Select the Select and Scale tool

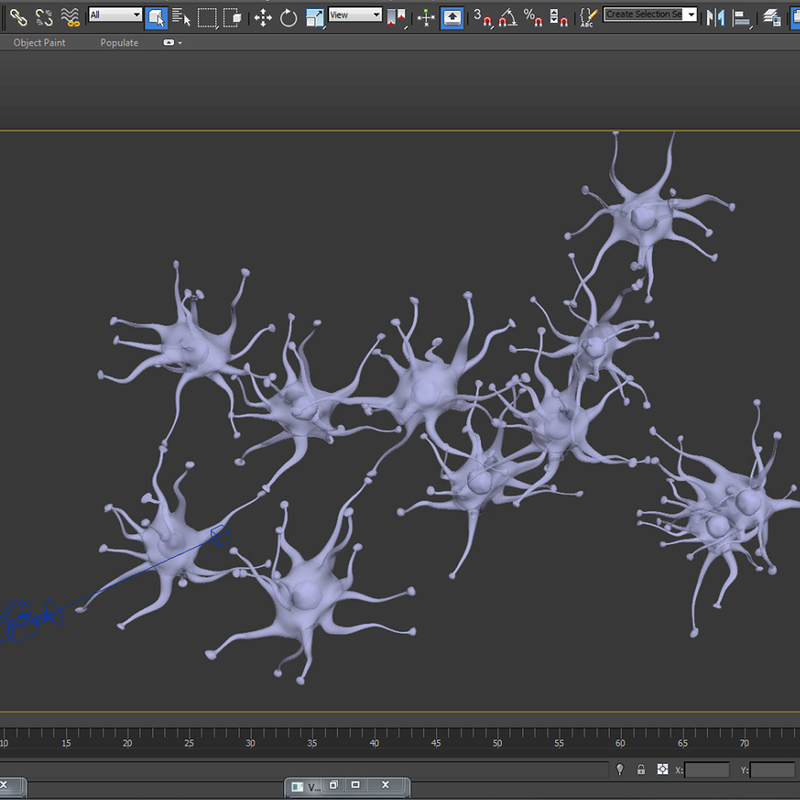pos(315,15)
